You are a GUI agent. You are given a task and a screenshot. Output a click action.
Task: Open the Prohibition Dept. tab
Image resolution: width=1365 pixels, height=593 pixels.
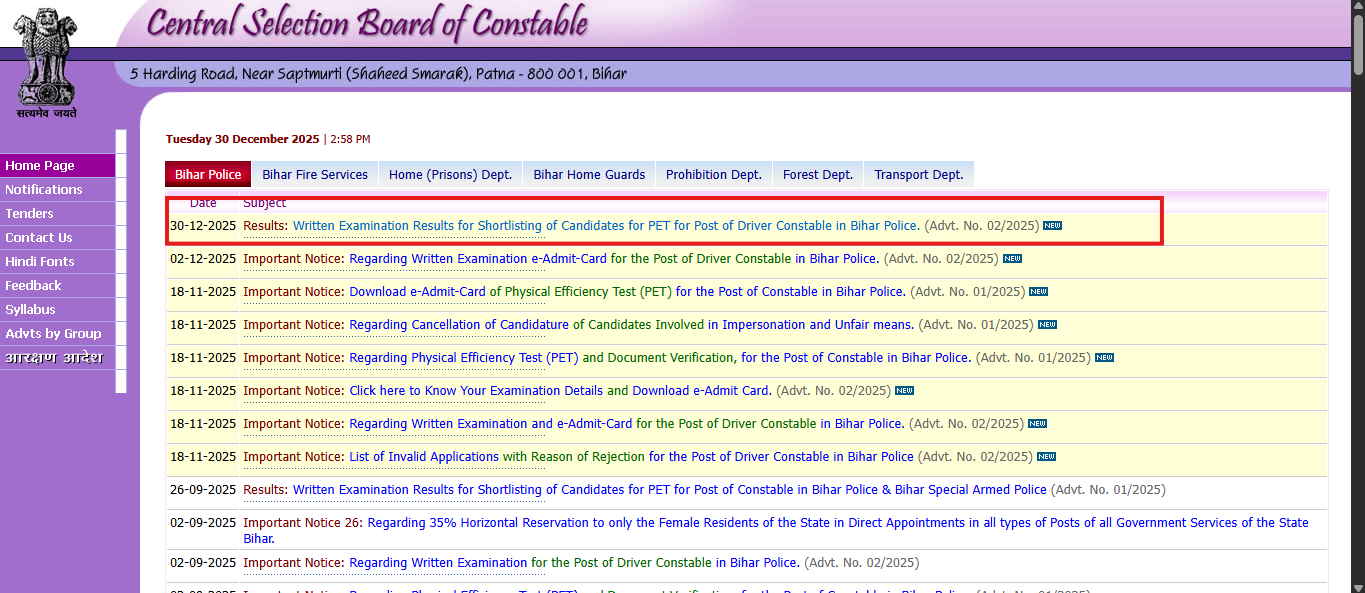(712, 173)
